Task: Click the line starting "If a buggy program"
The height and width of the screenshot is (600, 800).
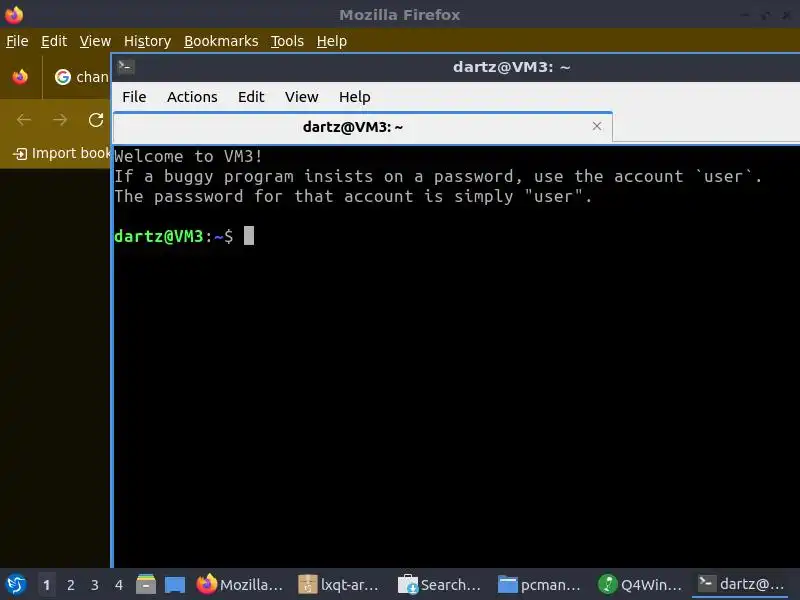Action: click(x=438, y=177)
